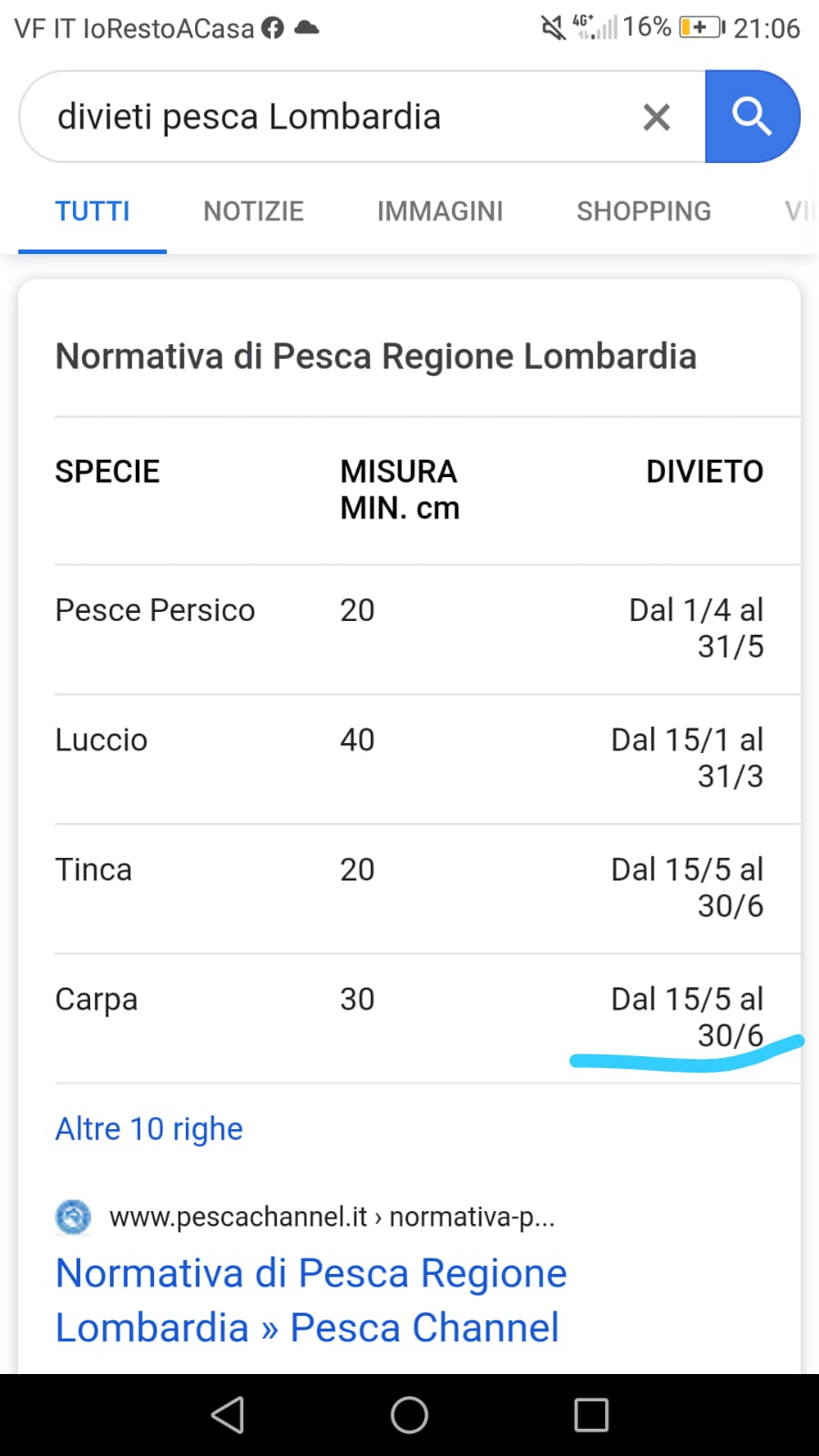
Task: Tap the Android back navigation triangle
Action: point(228,1415)
